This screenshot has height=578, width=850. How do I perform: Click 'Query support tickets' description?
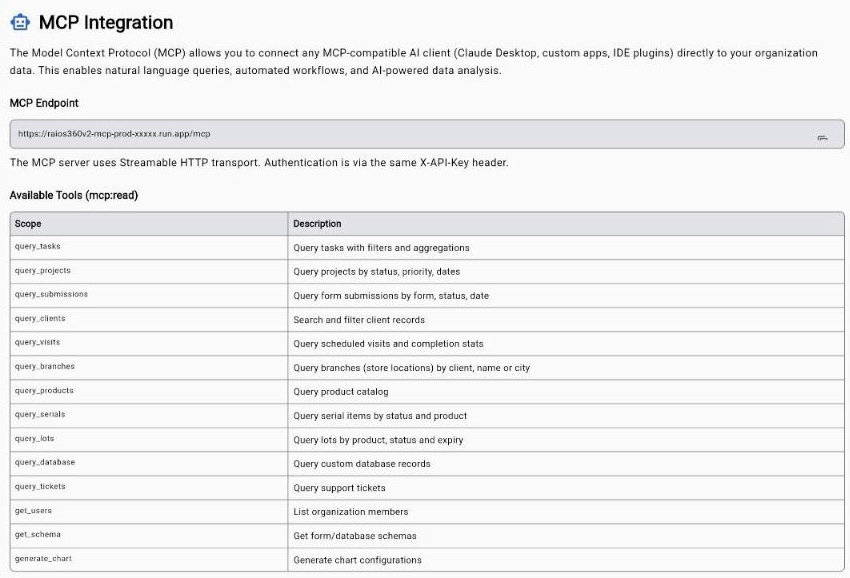pos(339,488)
